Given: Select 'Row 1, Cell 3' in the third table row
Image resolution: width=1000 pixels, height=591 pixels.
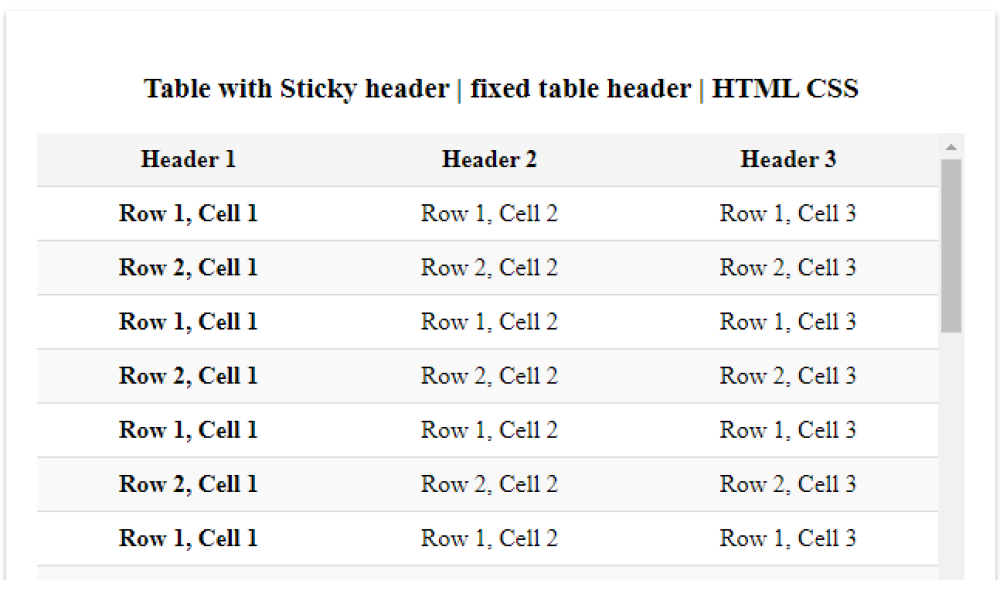Looking at the screenshot, I should point(788,321).
